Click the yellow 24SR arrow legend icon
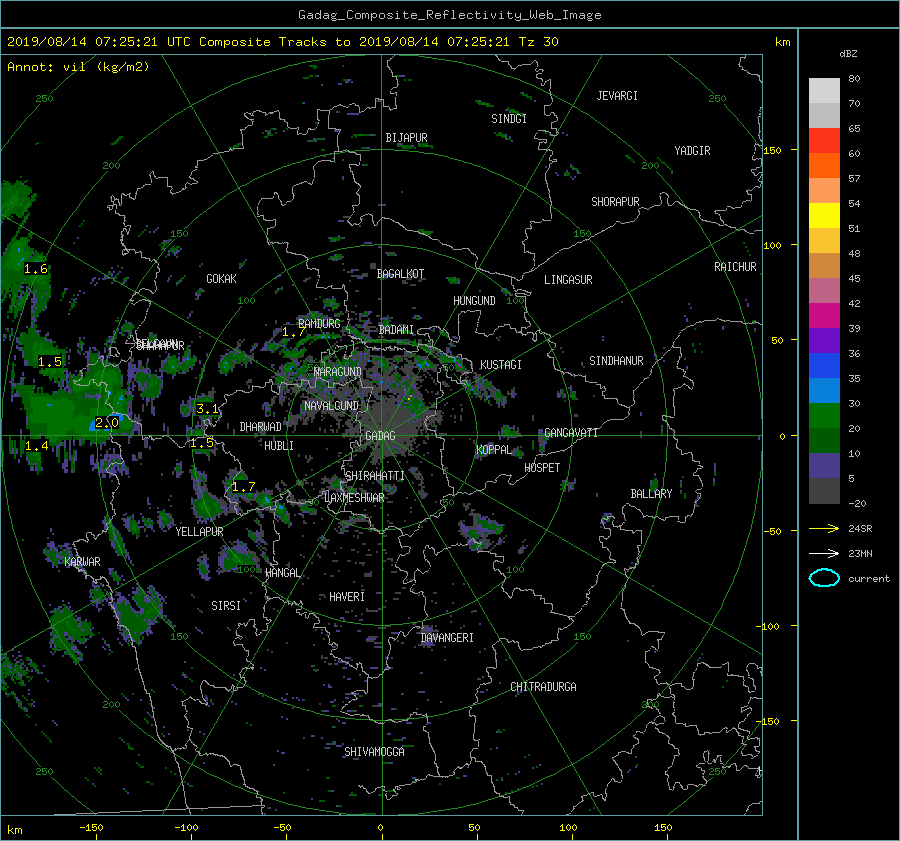900x841 pixels. [824, 528]
